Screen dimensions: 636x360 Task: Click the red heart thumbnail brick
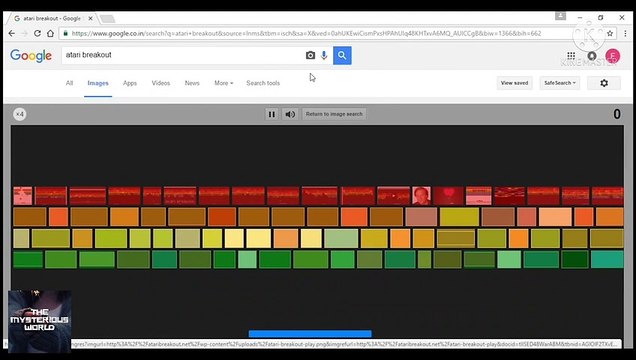tap(448, 196)
